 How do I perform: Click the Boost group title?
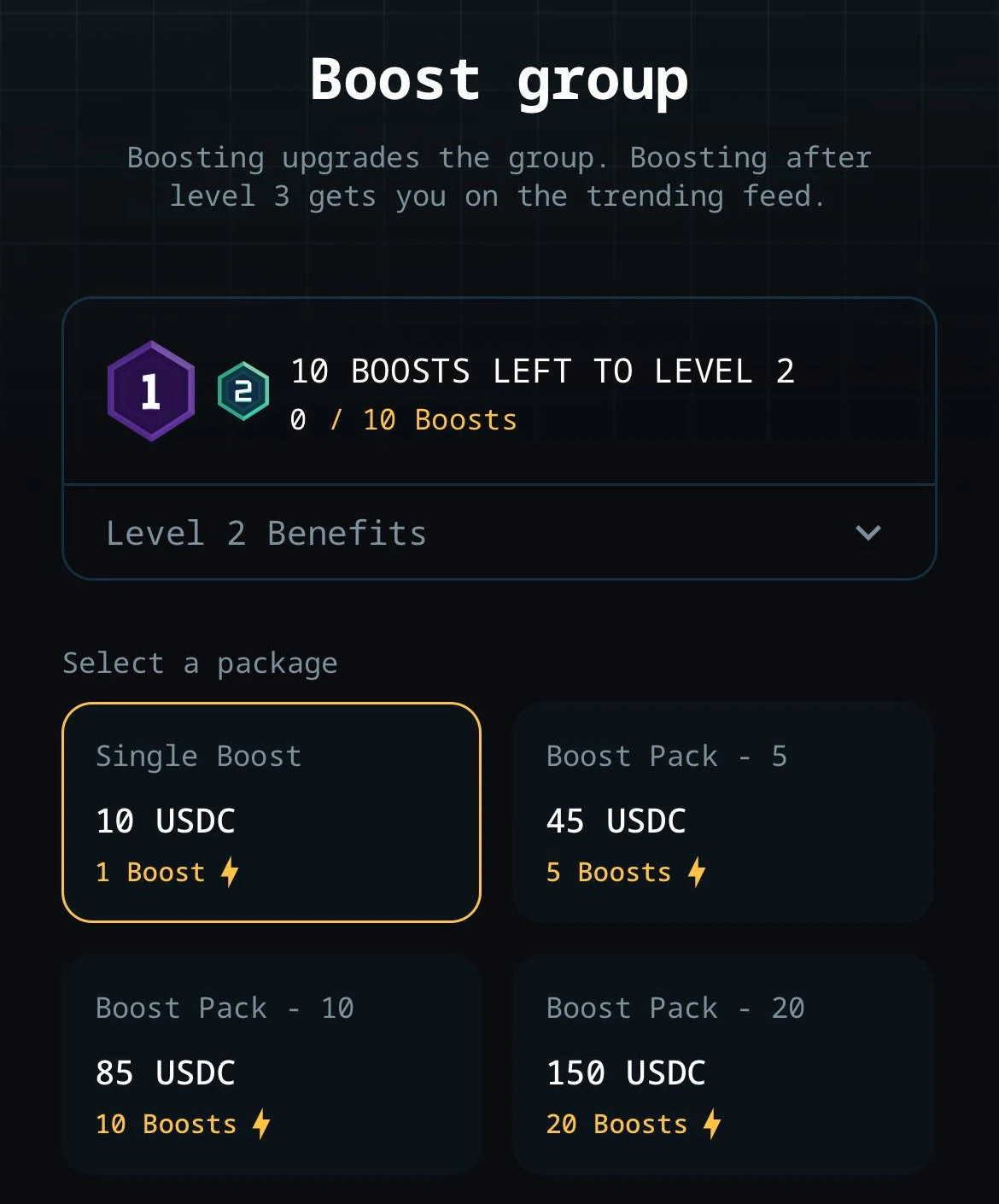(x=499, y=79)
